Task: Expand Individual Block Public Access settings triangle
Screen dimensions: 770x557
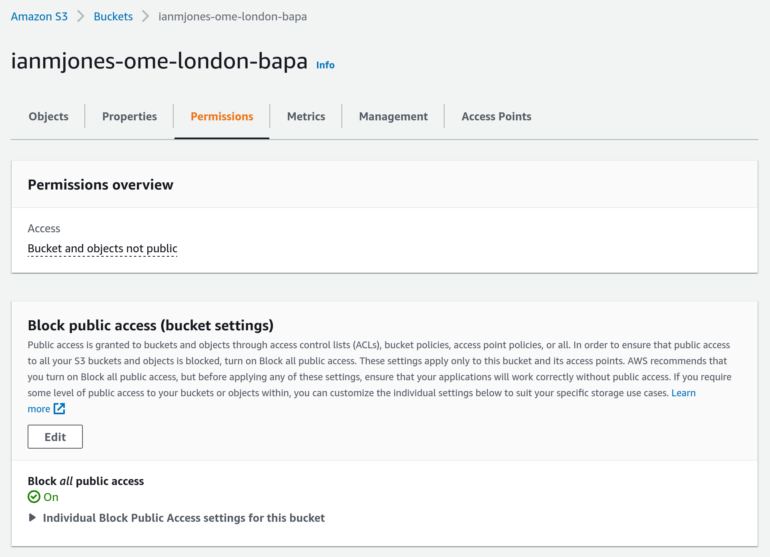Action: click(x=32, y=518)
